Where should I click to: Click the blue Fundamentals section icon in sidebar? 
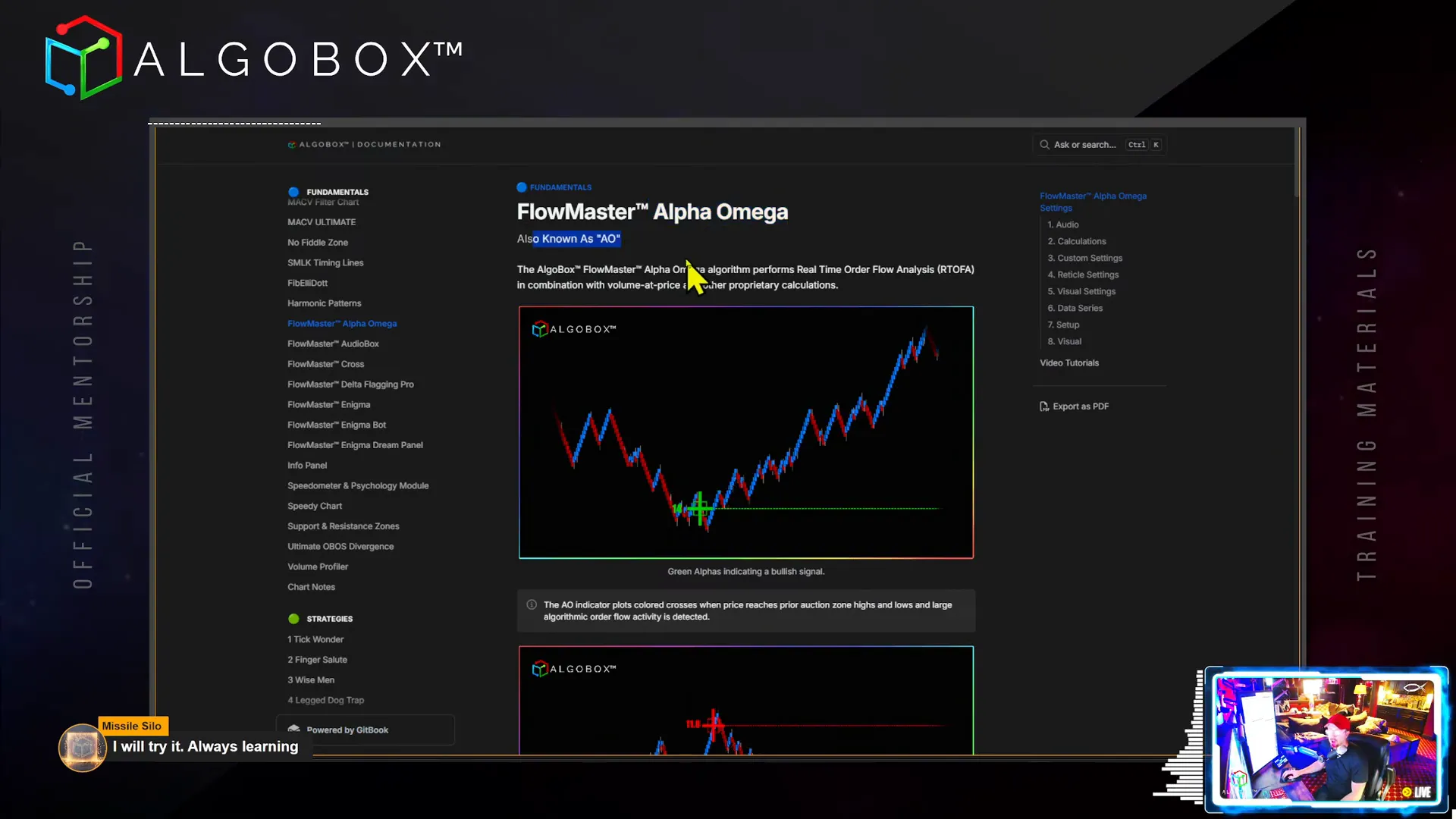click(x=293, y=192)
